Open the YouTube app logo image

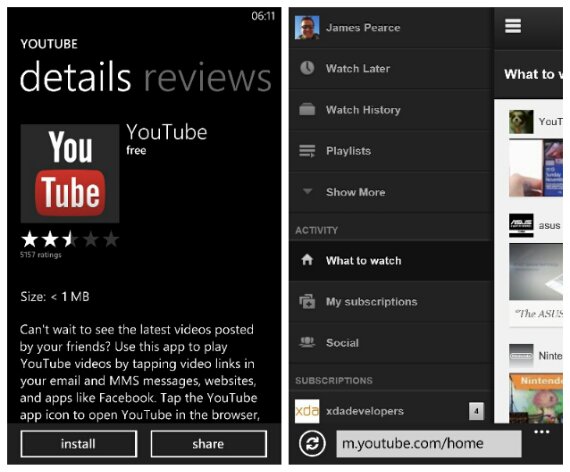(70, 173)
